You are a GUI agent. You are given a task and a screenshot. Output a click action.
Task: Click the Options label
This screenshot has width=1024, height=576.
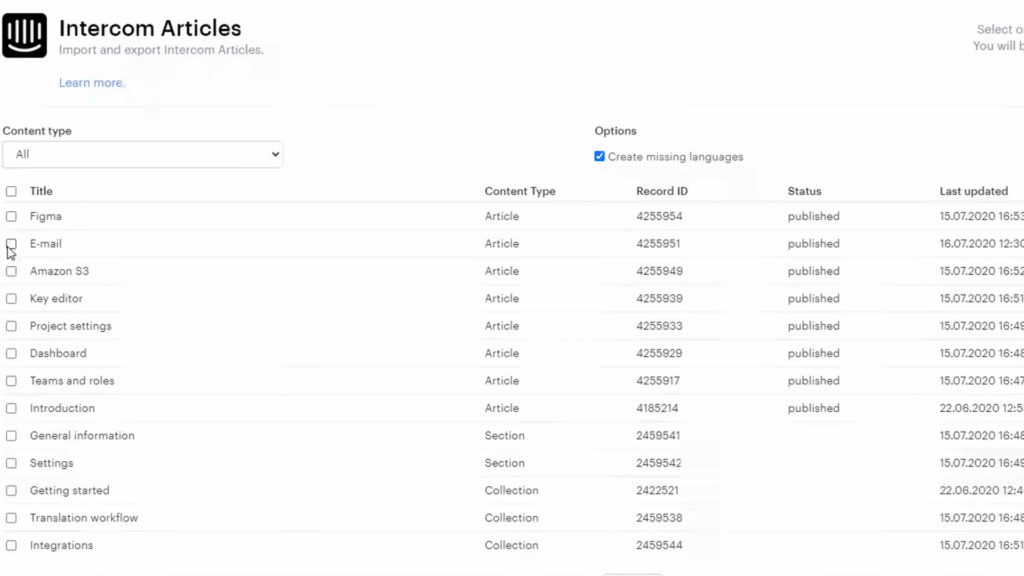pyautogui.click(x=615, y=131)
